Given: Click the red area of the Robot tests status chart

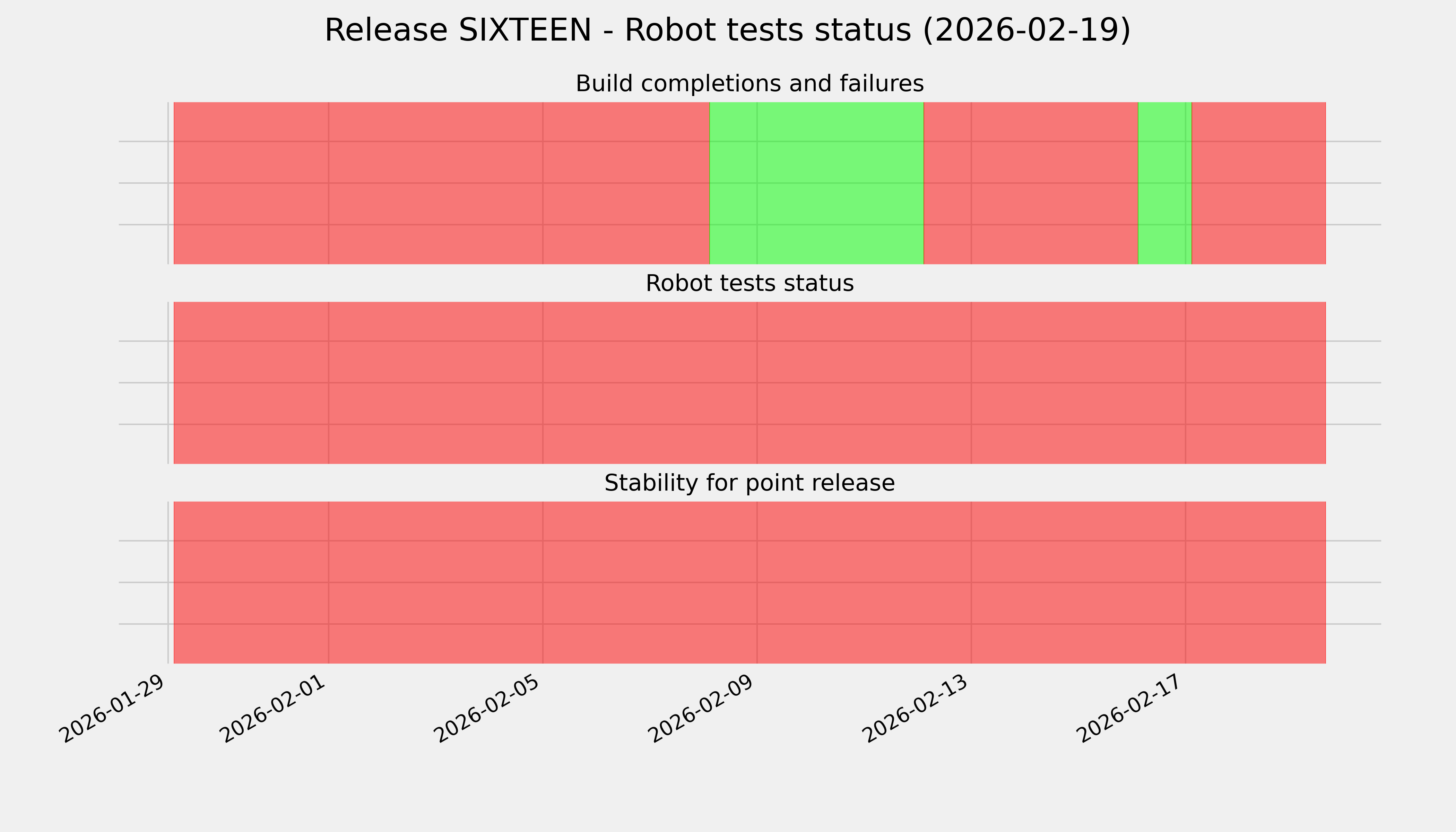Looking at the screenshot, I should (x=749, y=383).
